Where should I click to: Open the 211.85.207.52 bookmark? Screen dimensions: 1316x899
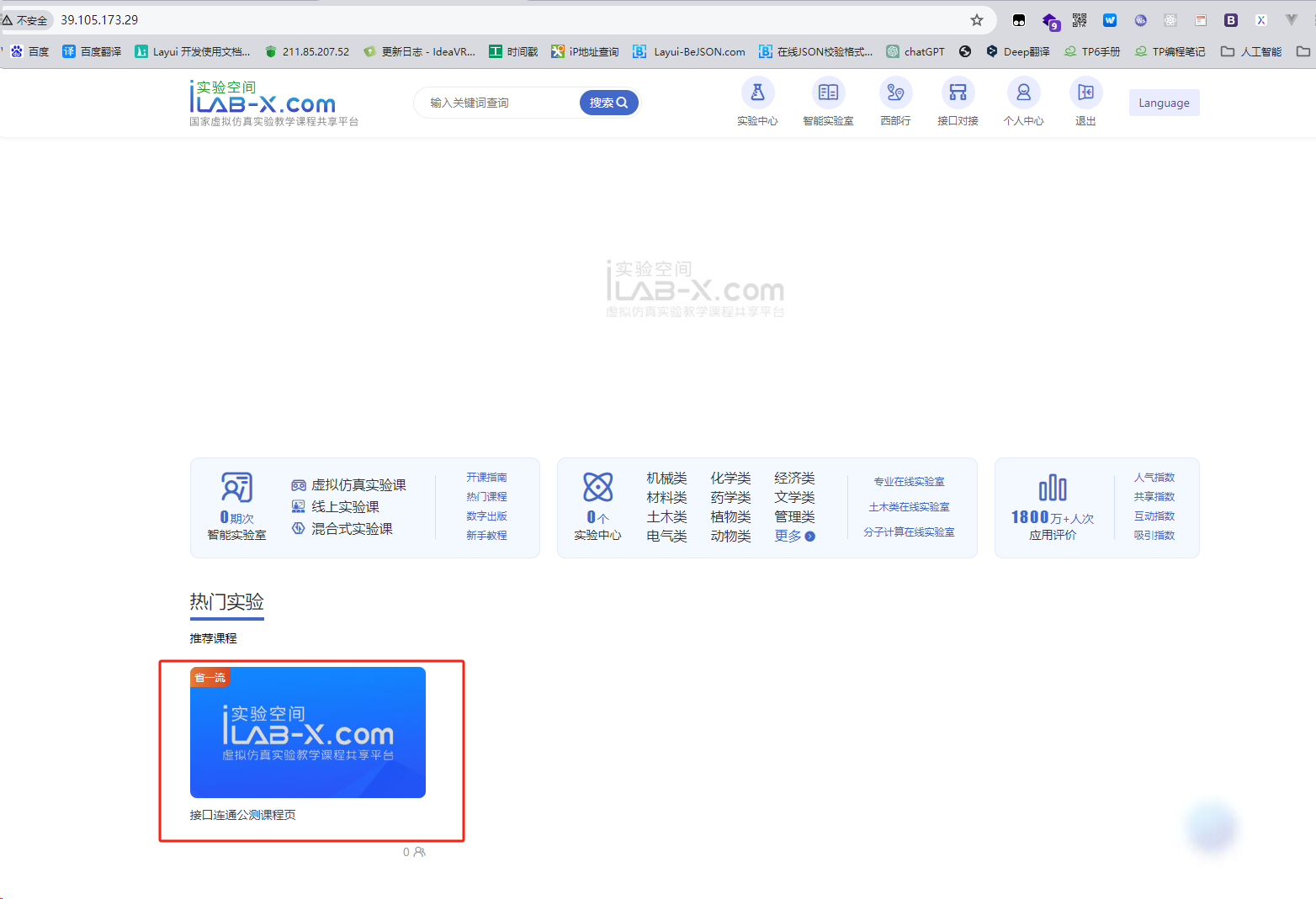(x=306, y=51)
